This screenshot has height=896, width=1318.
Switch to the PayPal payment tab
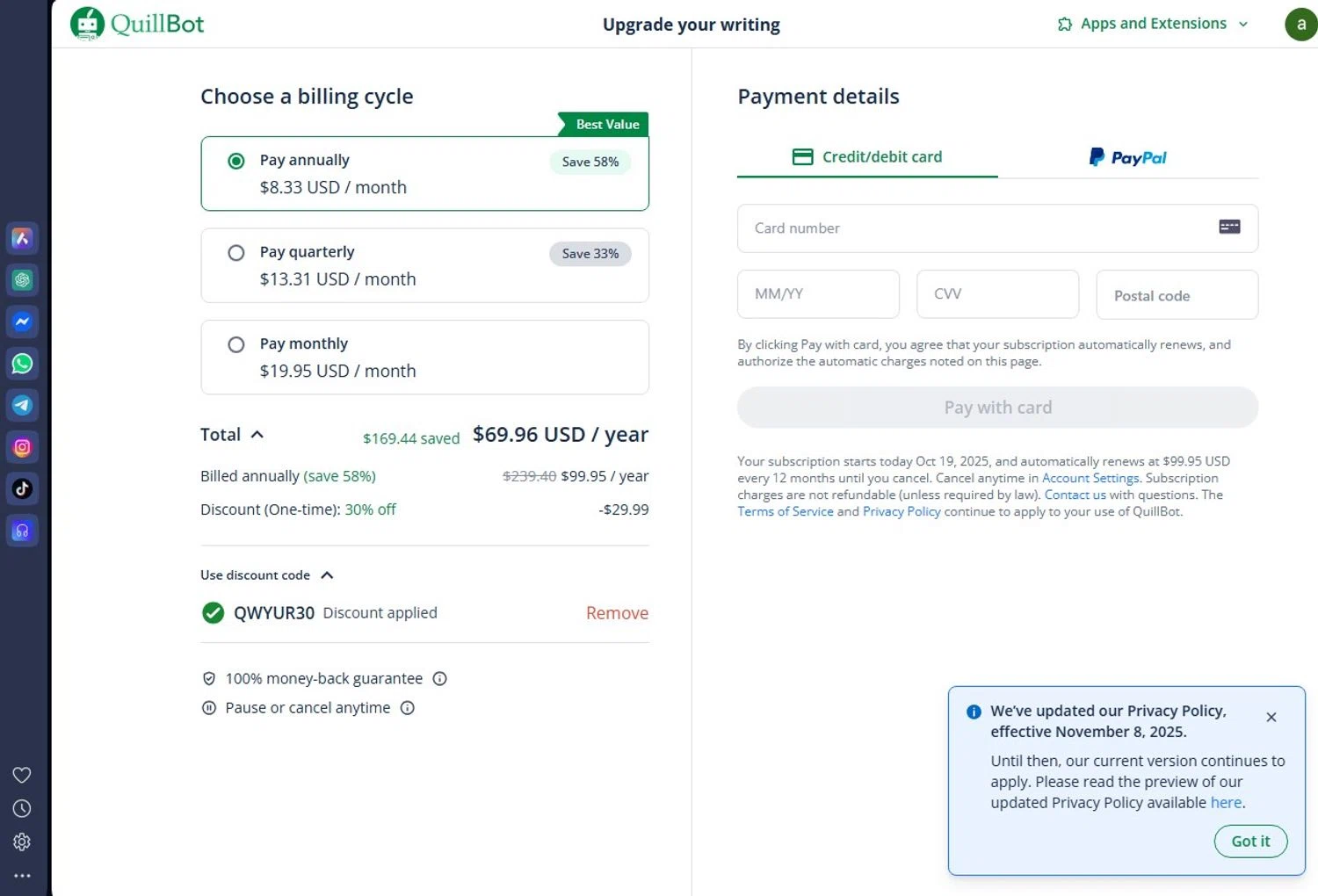[x=1128, y=157]
